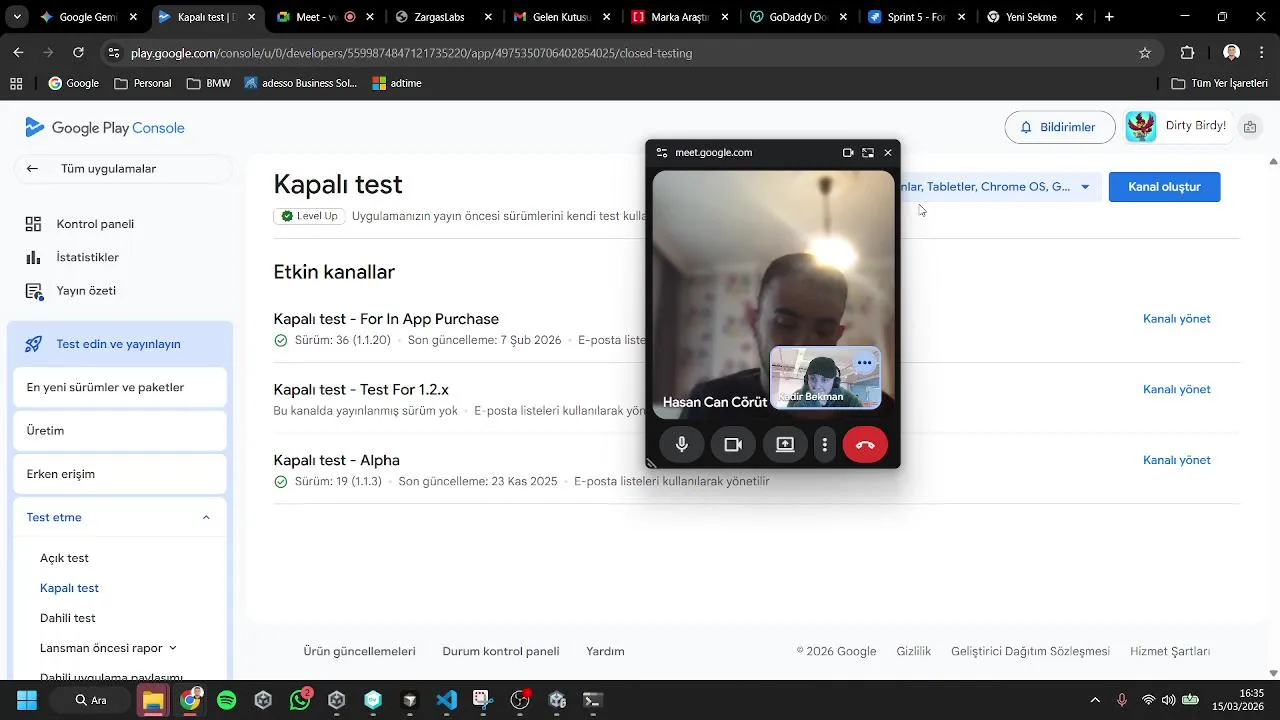
Task: Open Chrome profile avatar
Action: pos(1232,53)
